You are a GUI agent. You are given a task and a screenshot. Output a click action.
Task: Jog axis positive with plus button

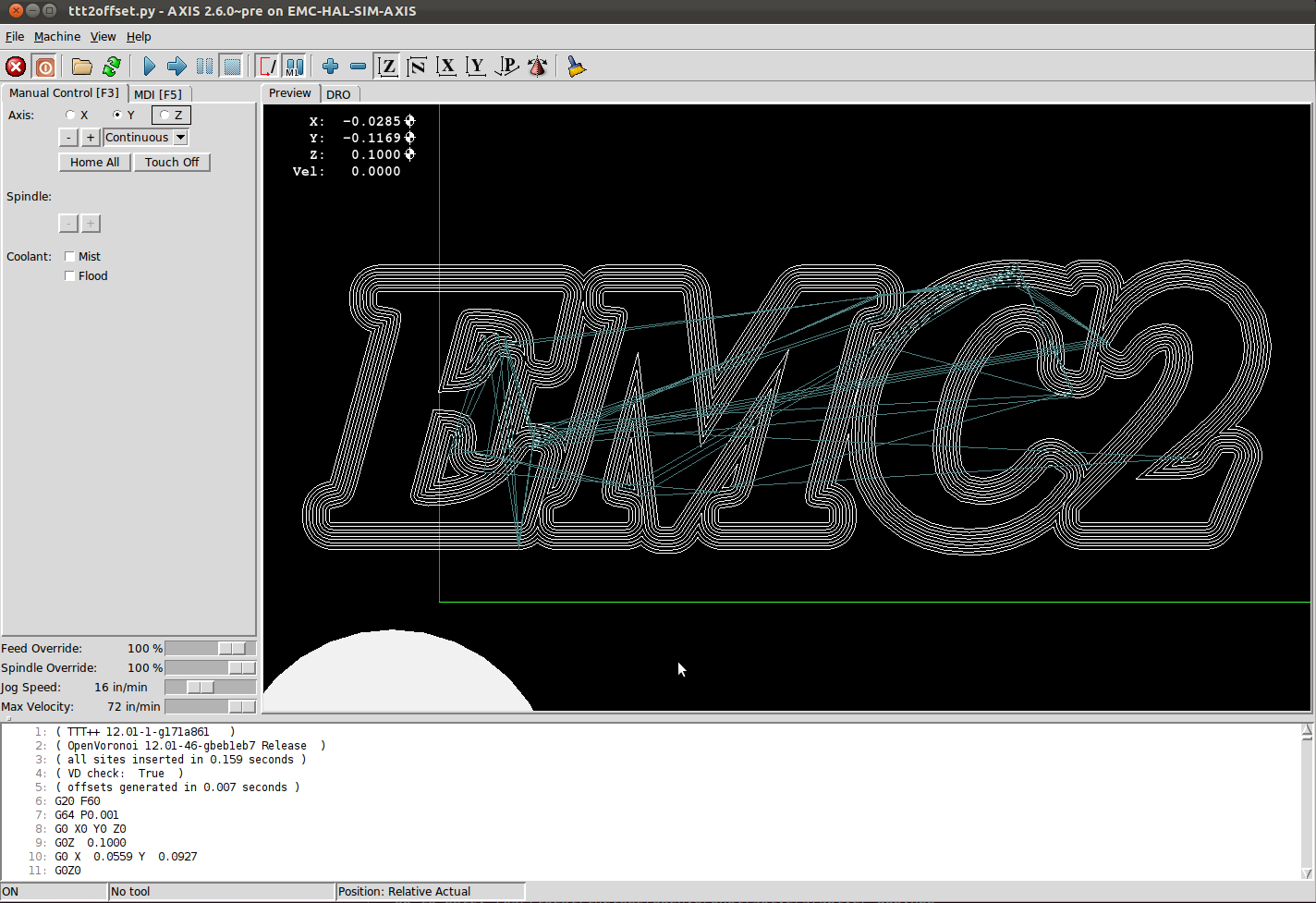tap(91, 137)
